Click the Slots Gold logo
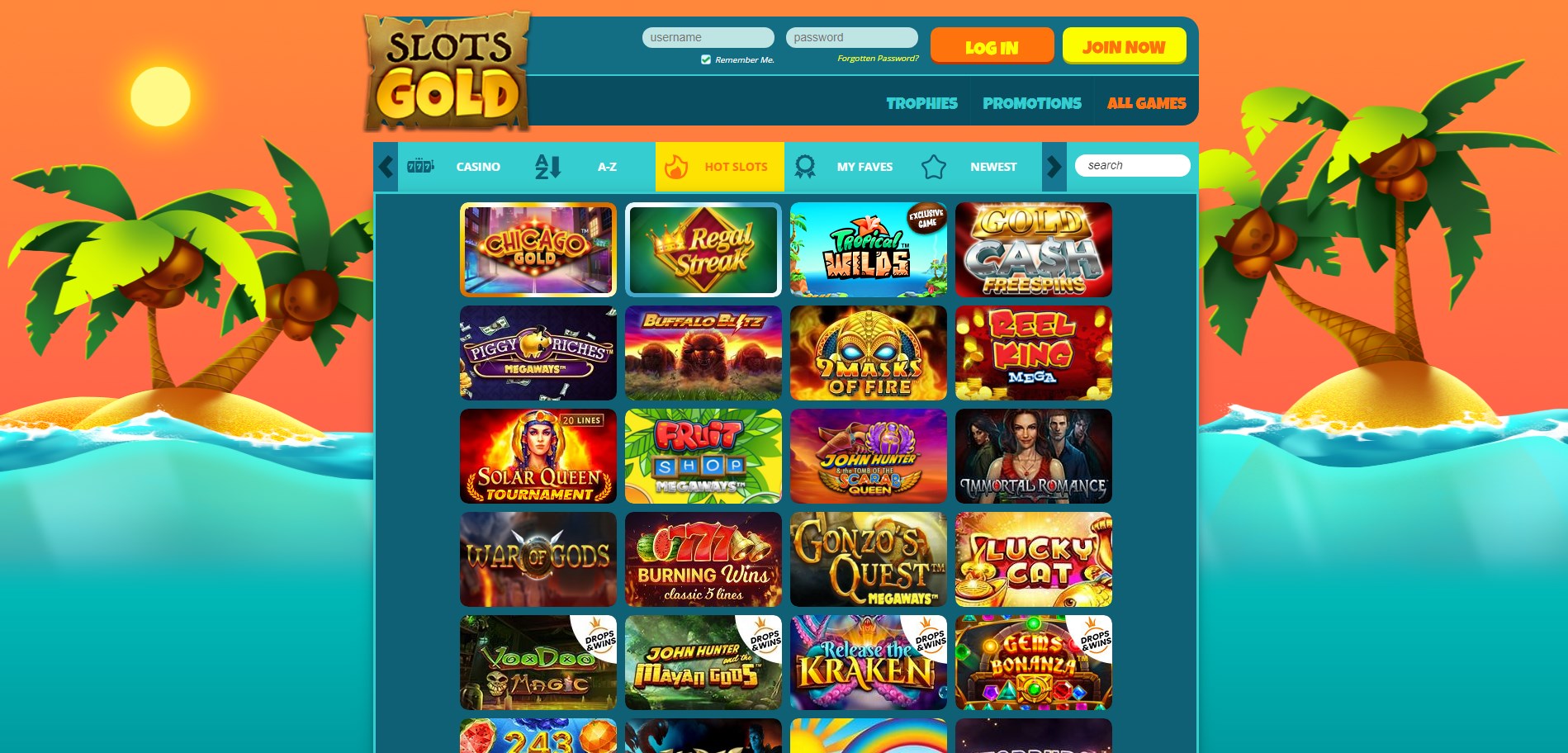Screen dimensions: 1568x753 [x=447, y=72]
